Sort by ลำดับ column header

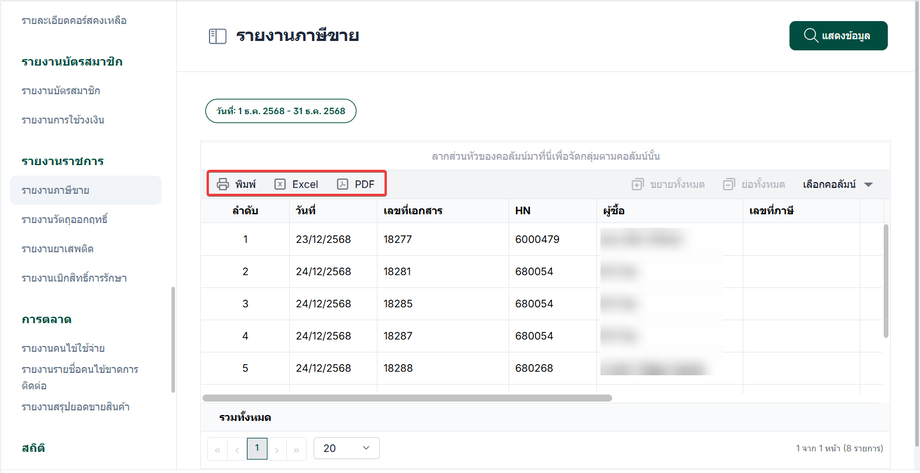[245, 211]
